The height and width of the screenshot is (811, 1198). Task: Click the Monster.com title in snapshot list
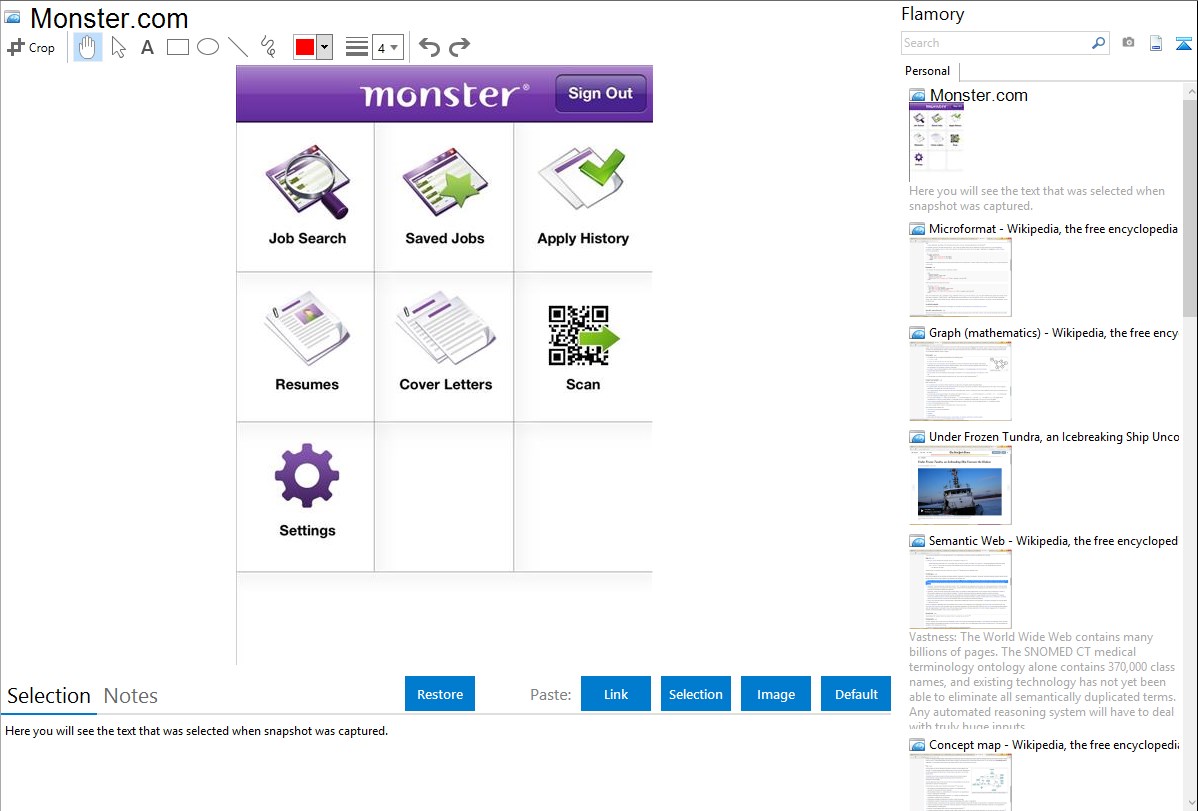point(979,96)
